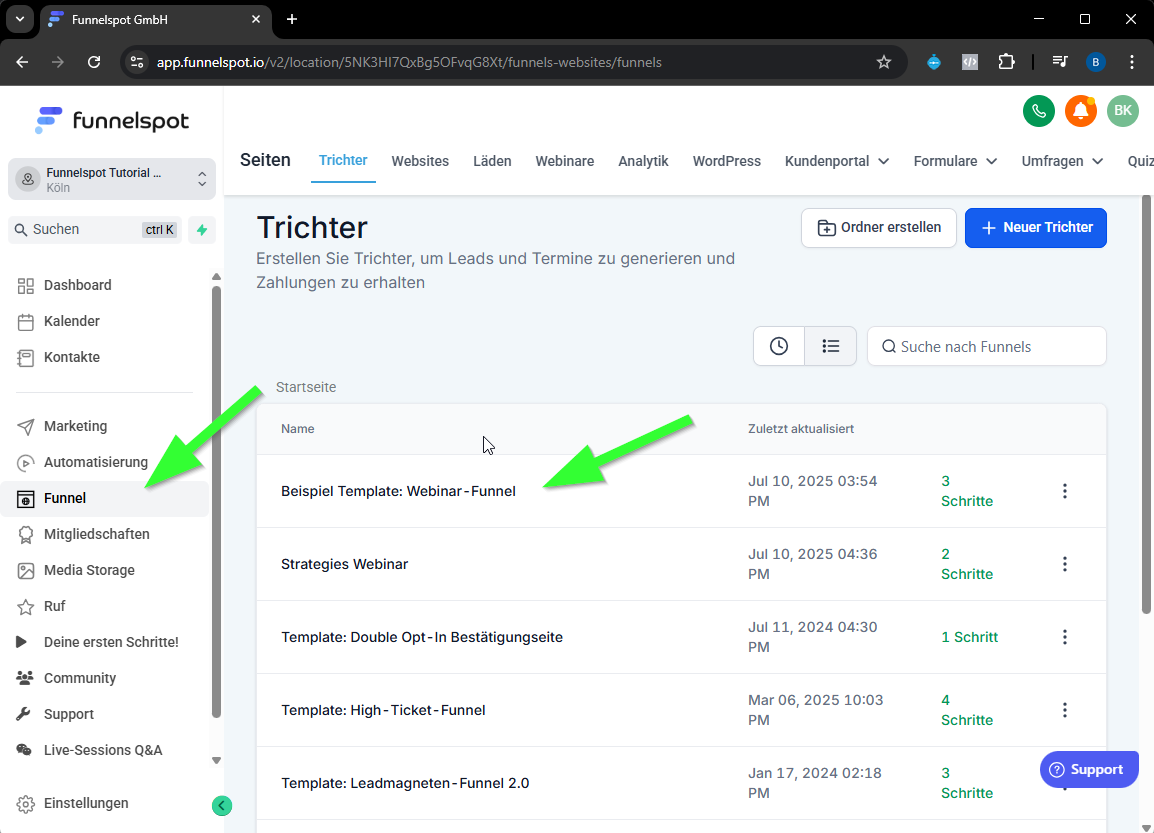Switch to list view icon

pyautogui.click(x=830, y=346)
